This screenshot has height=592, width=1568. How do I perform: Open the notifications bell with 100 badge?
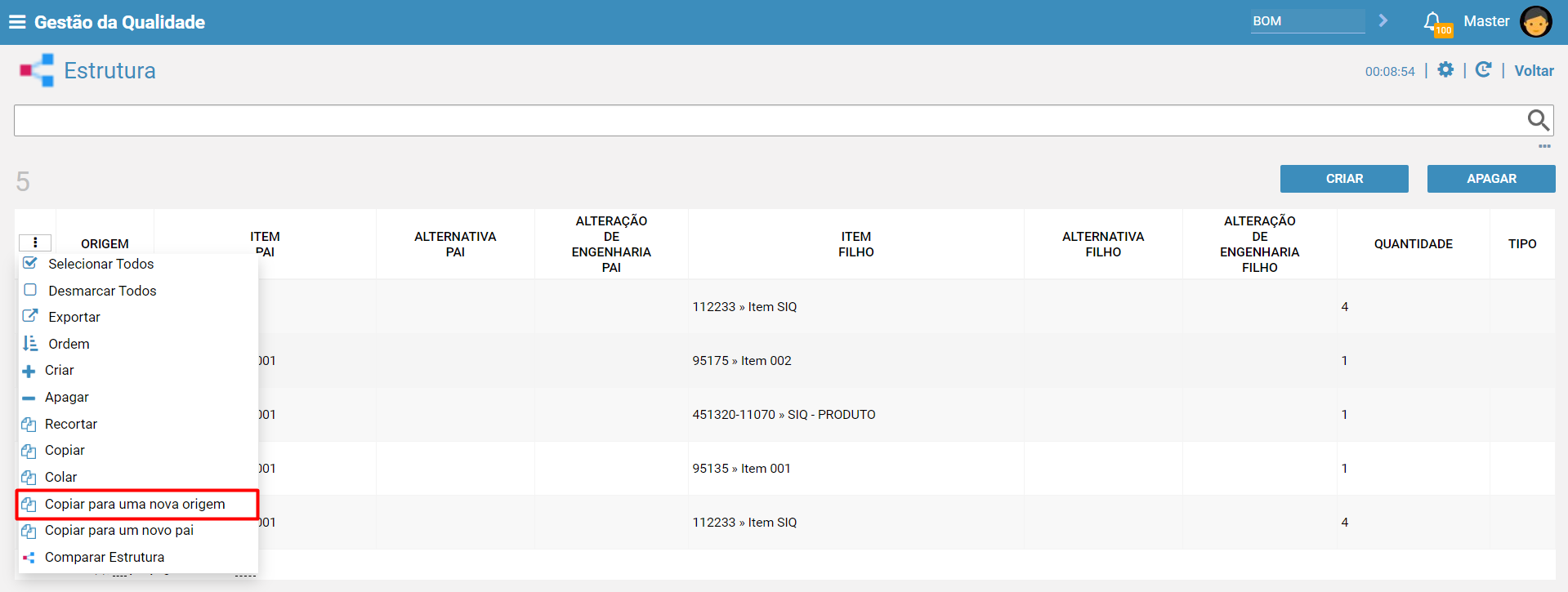(x=1436, y=23)
